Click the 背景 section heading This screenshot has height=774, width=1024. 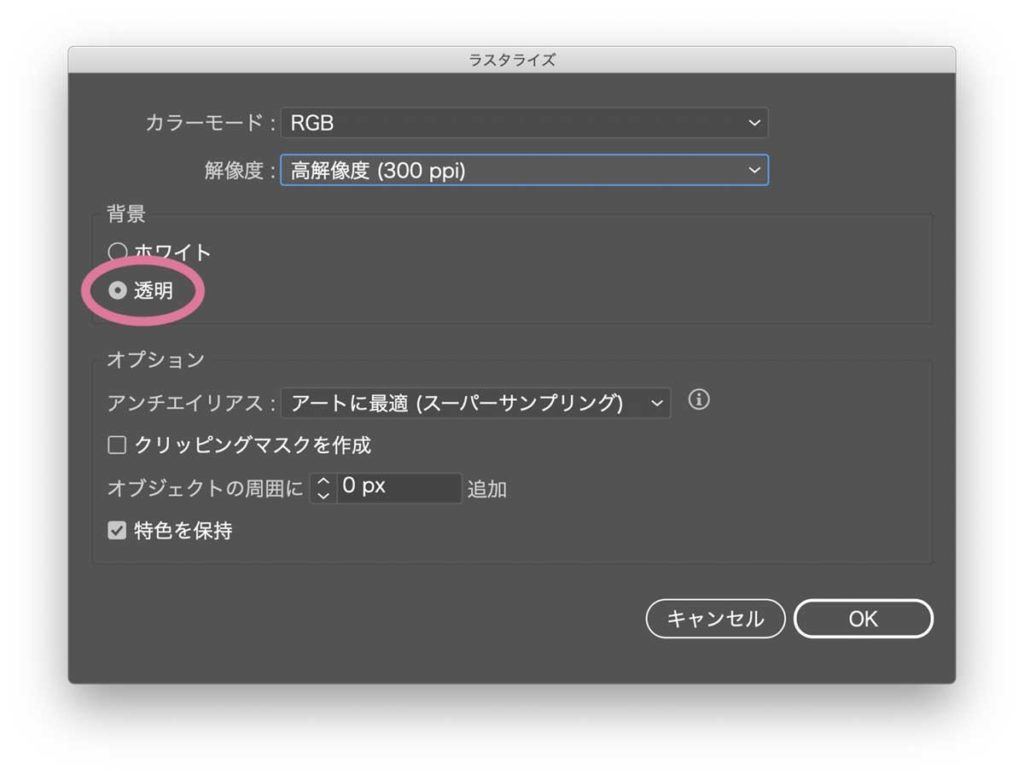click(126, 214)
